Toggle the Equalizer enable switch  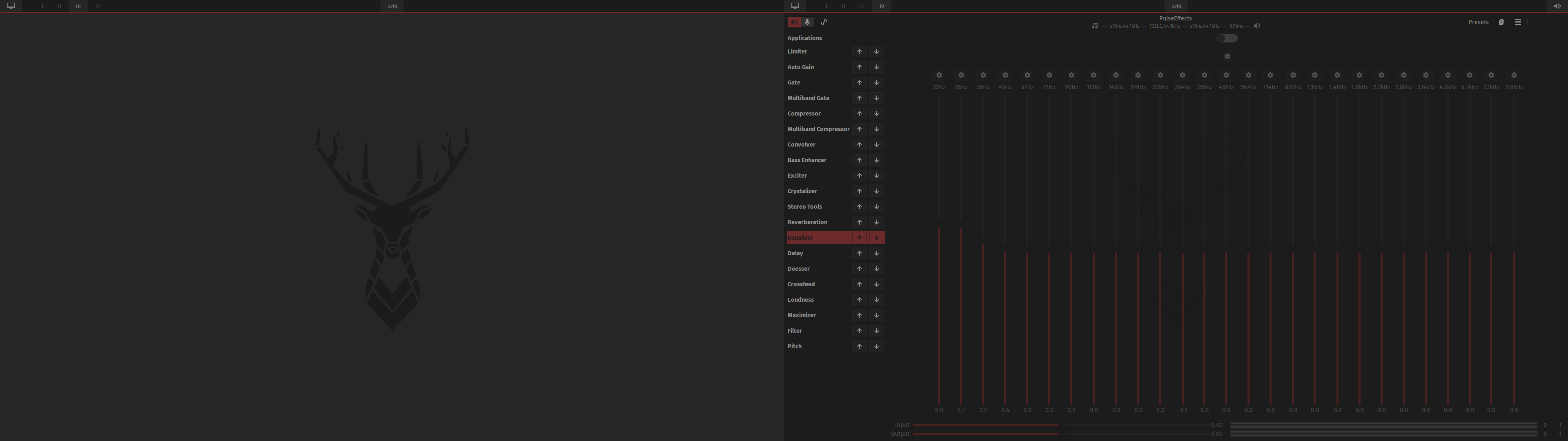1227,38
